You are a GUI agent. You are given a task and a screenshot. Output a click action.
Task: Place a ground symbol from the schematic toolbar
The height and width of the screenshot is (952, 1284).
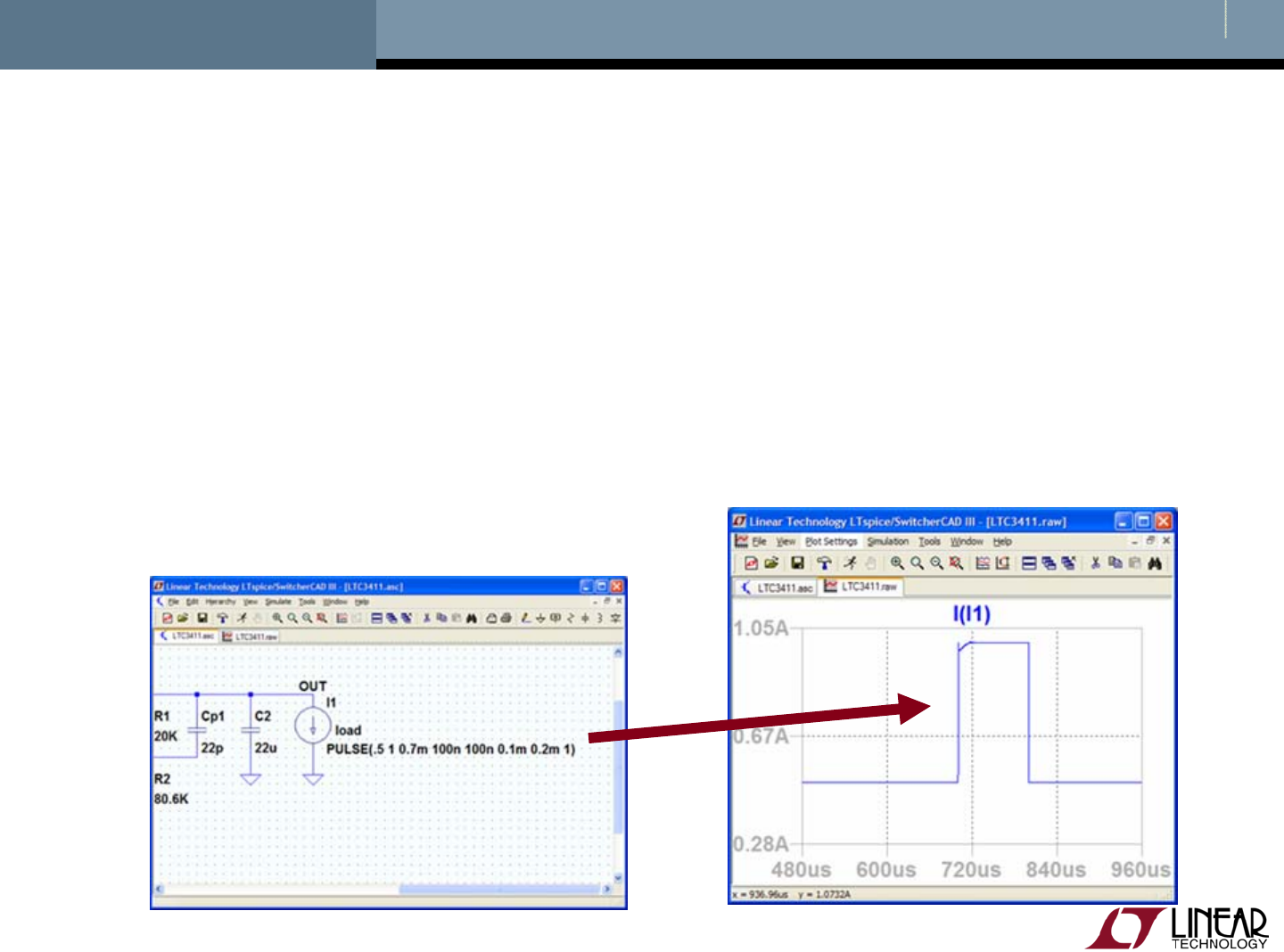click(x=540, y=618)
